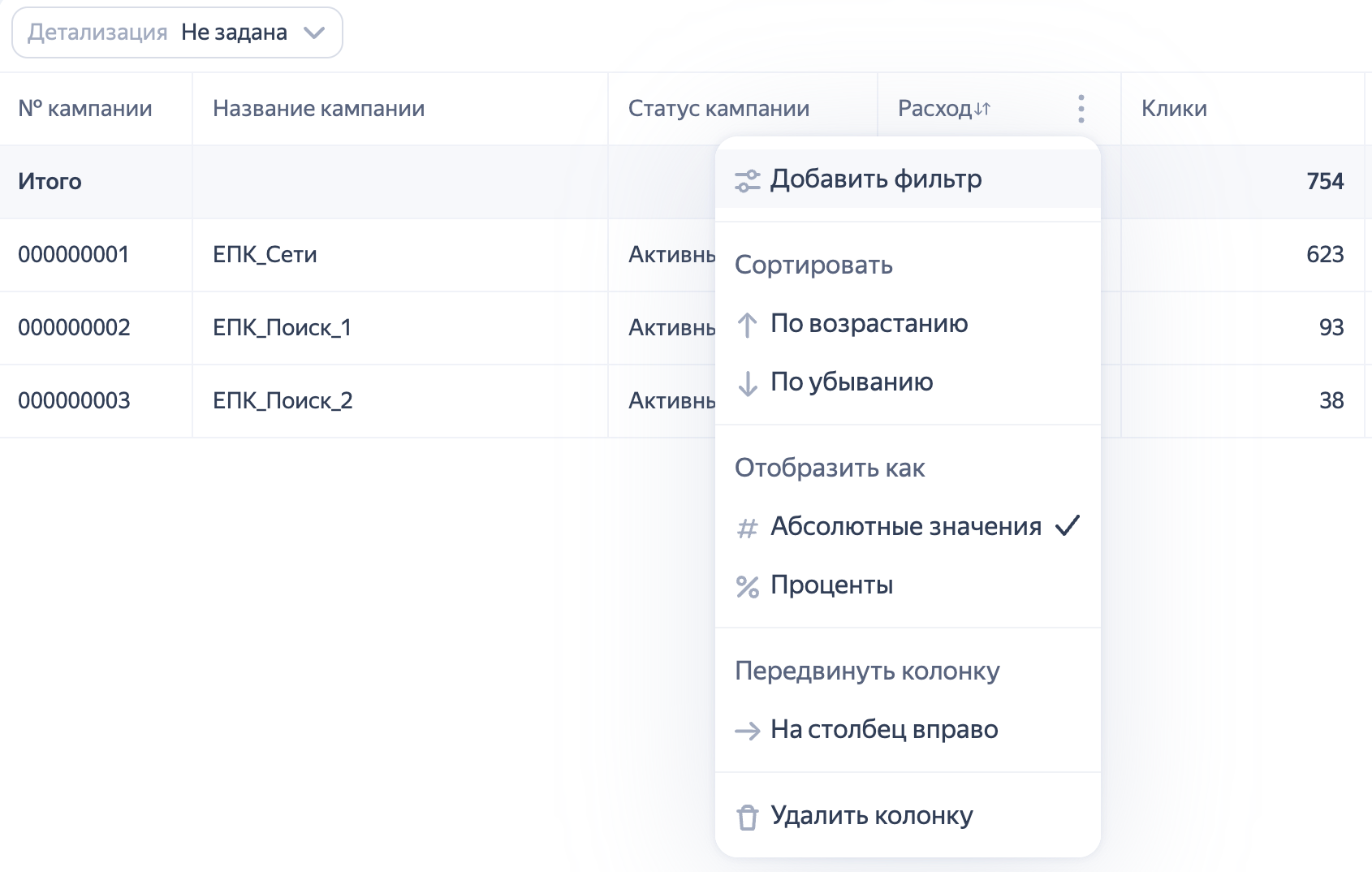Sort by По убыванию
The image size is (1372, 872).
(851, 382)
